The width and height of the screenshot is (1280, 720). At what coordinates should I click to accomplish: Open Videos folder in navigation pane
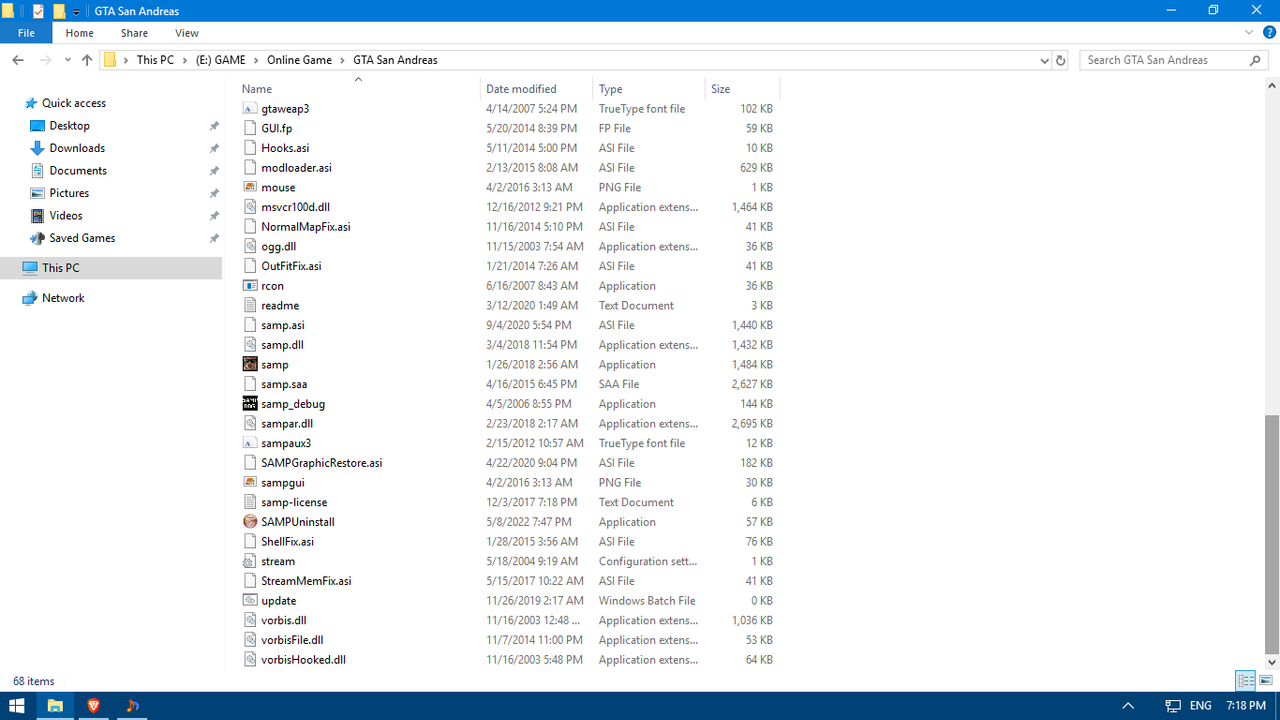tap(66, 216)
